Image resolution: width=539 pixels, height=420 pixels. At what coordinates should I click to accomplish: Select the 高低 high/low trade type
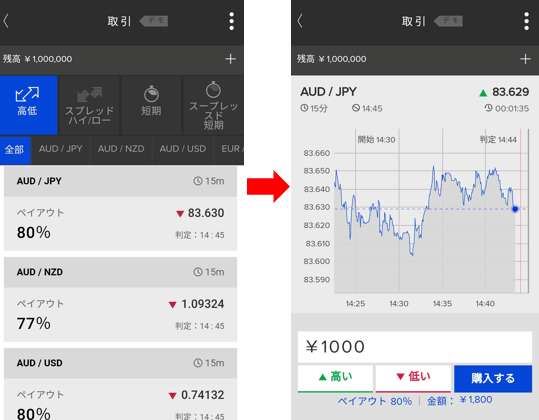(x=29, y=105)
